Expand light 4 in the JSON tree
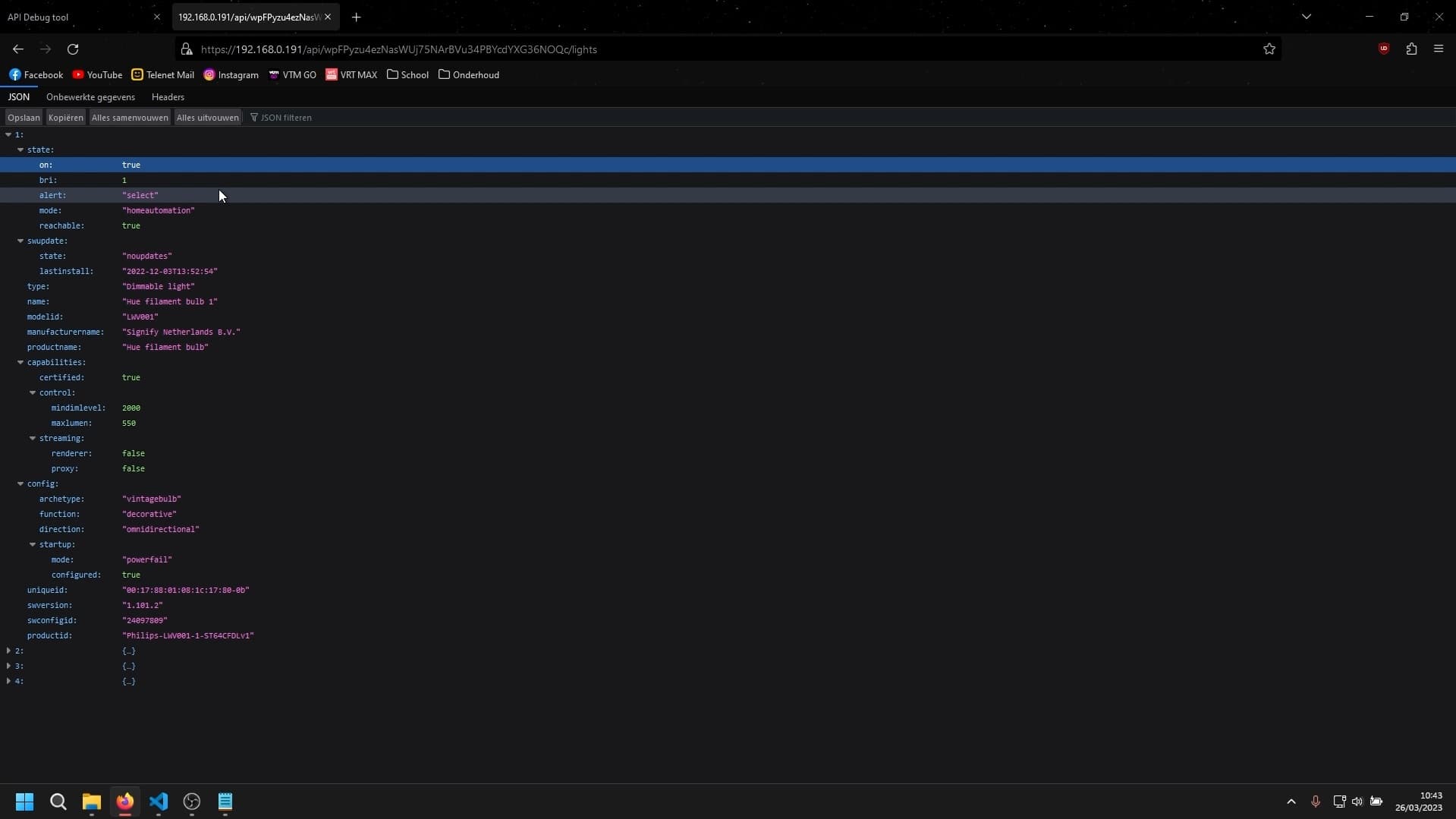The image size is (1456, 819). (8, 682)
